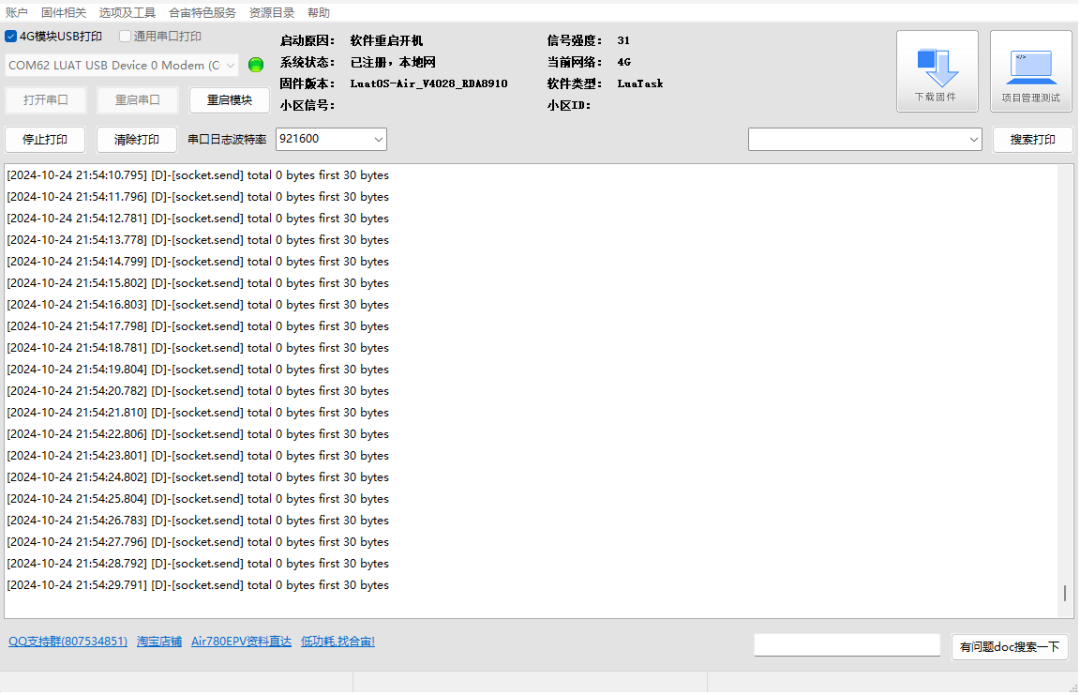Click the log area vertical scrollbar thumb
Image resolution: width=1080 pixels, height=695 pixels.
click(1065, 592)
